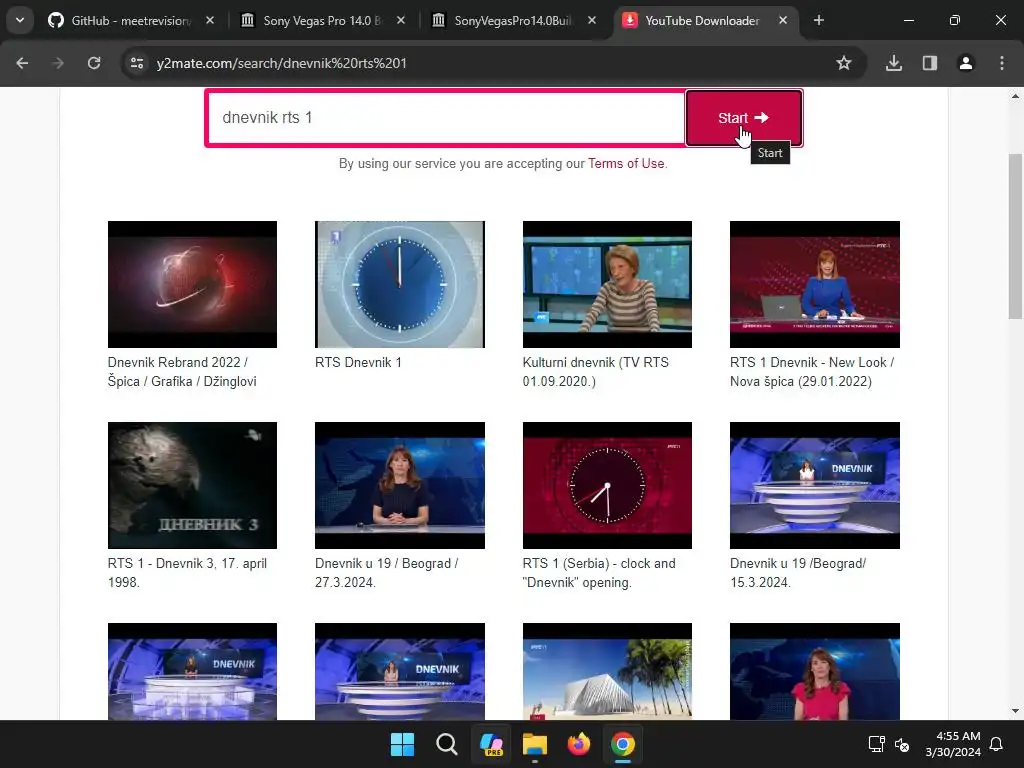Click title Dnevnik Rebrand 2022 / Špica
The height and width of the screenshot is (768, 1024).
coord(182,372)
